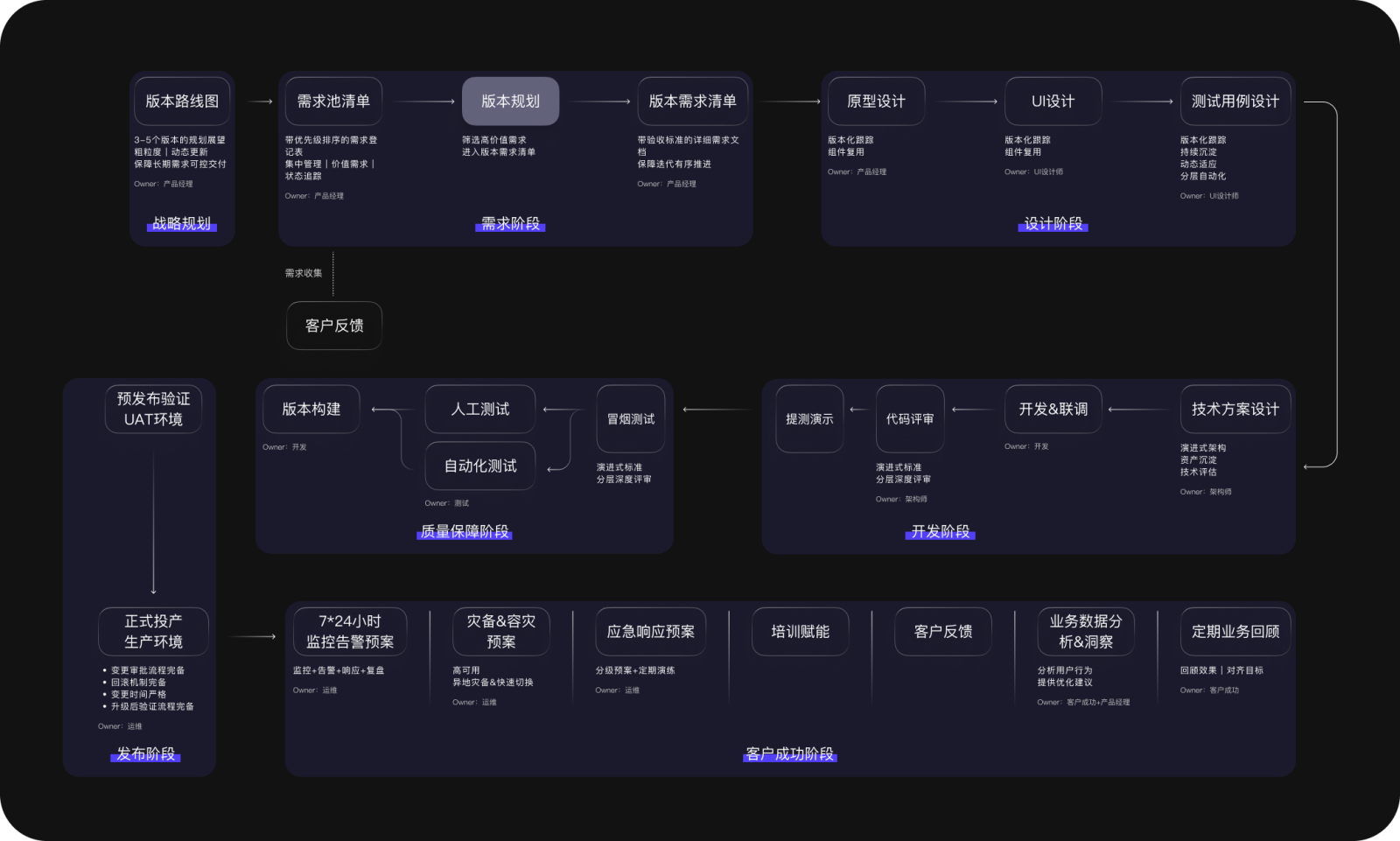The width and height of the screenshot is (1400, 841).
Task: Click the 人工测试 box
Action: [479, 410]
